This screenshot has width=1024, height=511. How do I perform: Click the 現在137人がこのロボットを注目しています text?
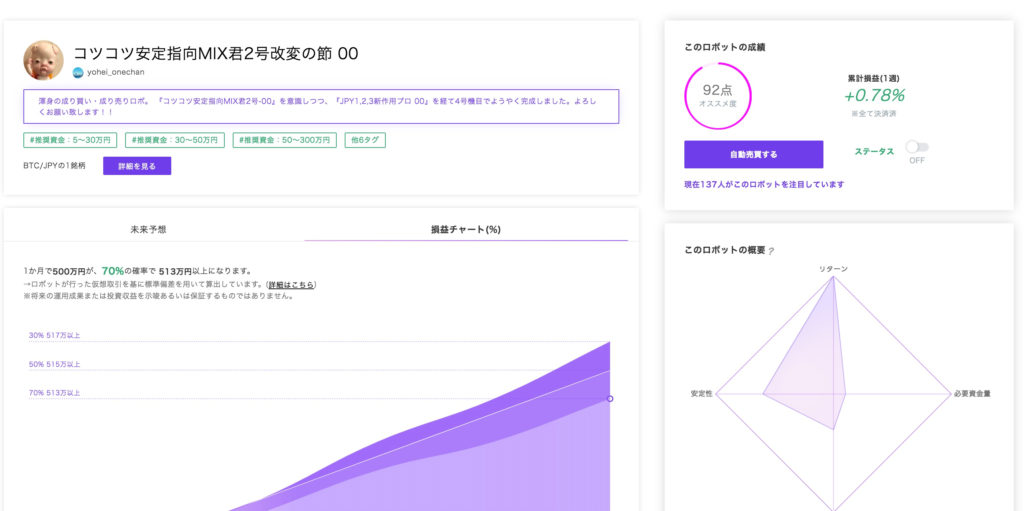(x=764, y=185)
